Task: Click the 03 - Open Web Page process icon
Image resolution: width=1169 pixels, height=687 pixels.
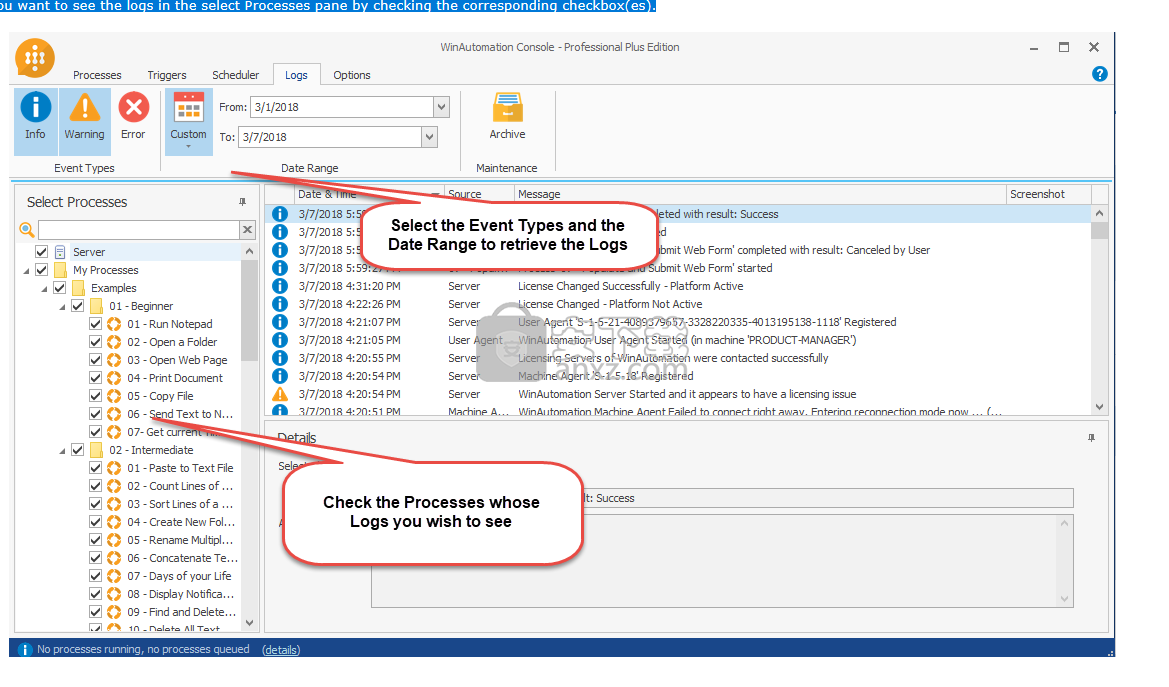Action: click(x=114, y=360)
